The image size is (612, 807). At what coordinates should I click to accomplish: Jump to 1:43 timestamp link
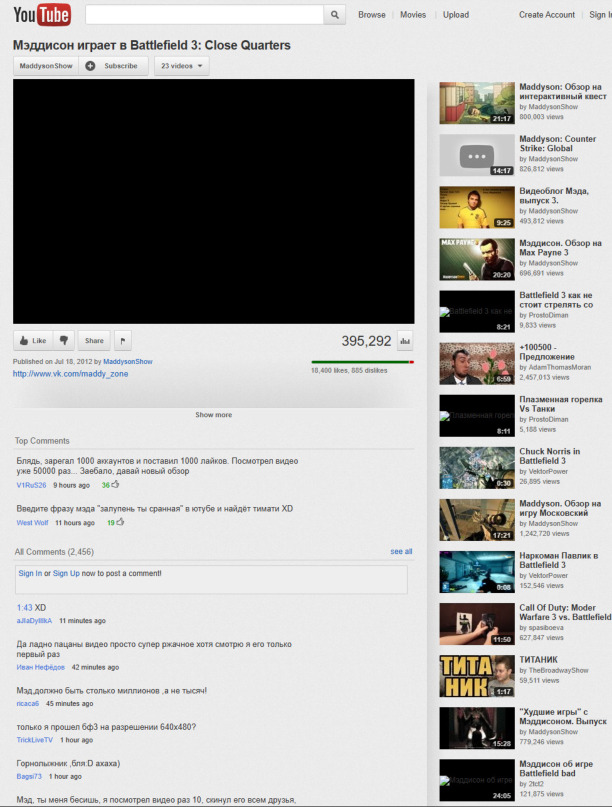click(24, 608)
